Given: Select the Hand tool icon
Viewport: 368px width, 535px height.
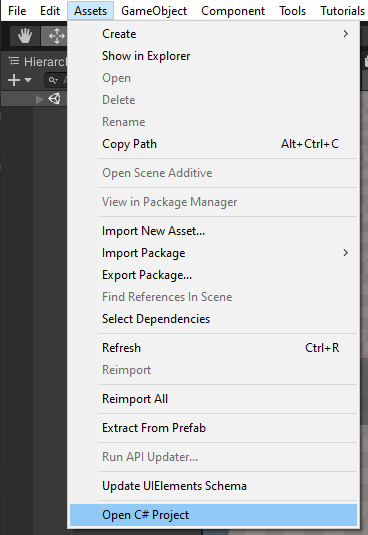Looking at the screenshot, I should (25, 35).
